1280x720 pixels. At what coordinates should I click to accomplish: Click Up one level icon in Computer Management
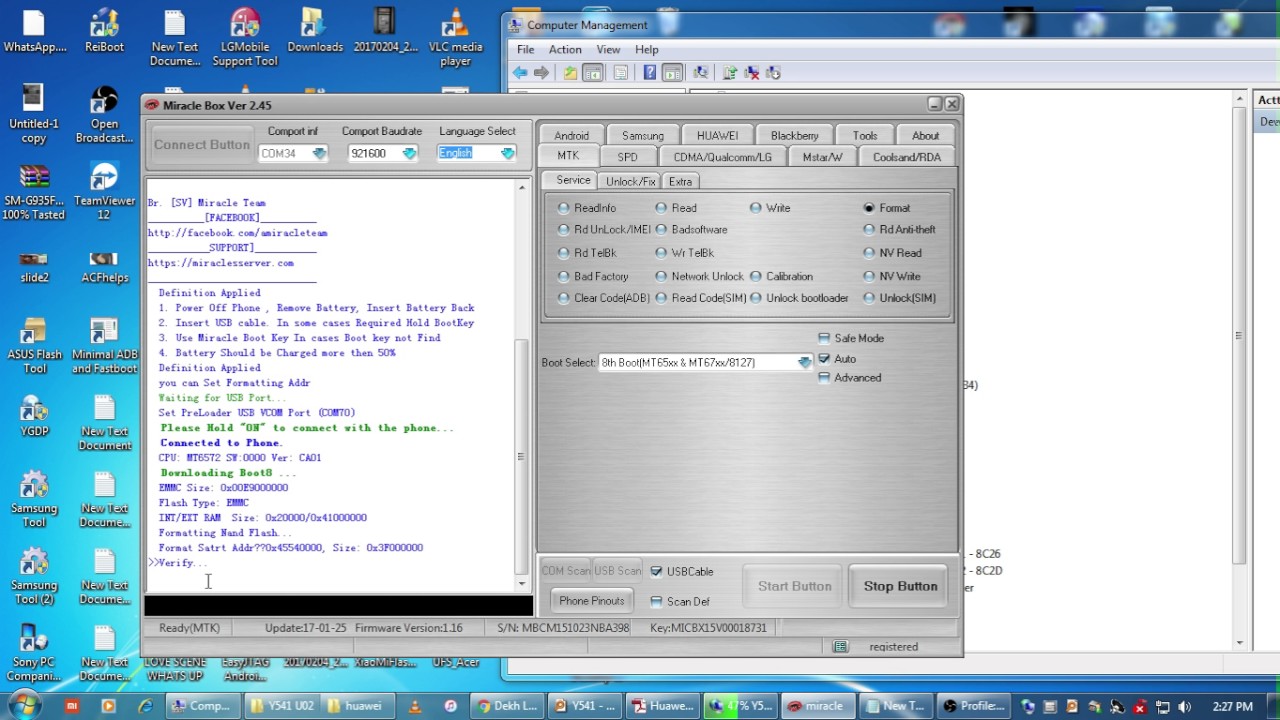click(x=570, y=72)
